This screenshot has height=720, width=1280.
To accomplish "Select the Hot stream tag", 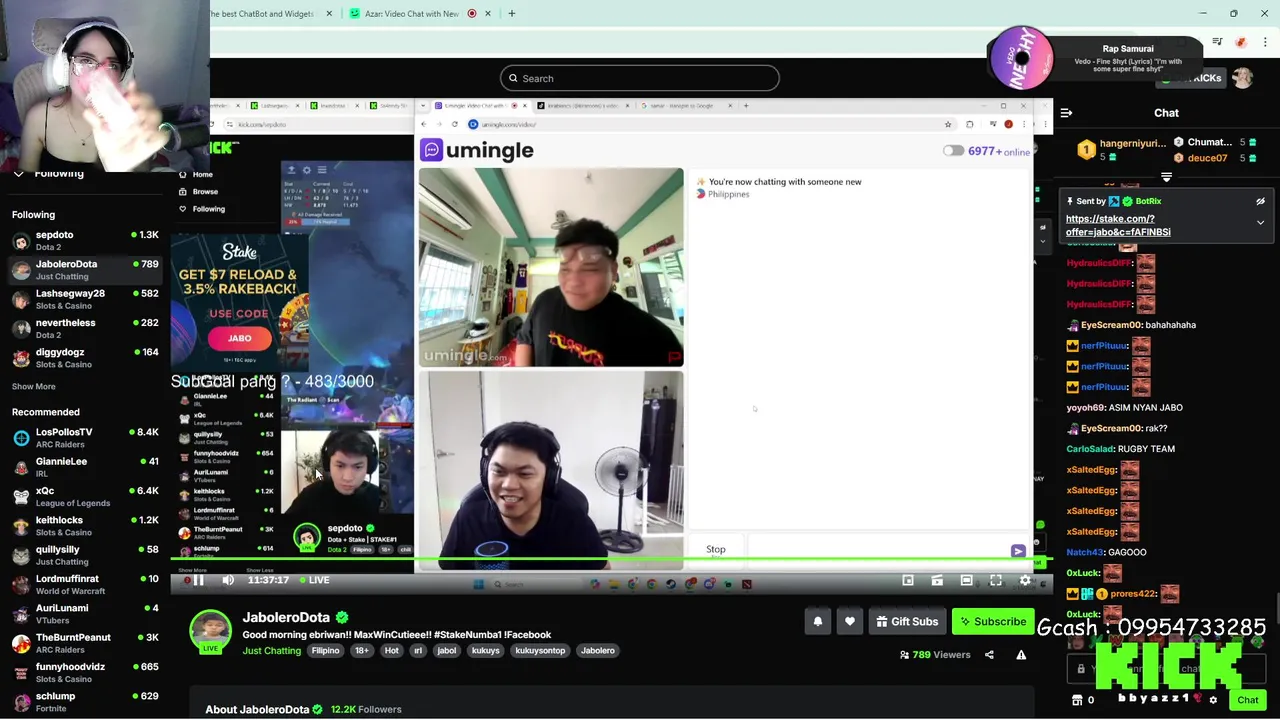I will pyautogui.click(x=391, y=651).
